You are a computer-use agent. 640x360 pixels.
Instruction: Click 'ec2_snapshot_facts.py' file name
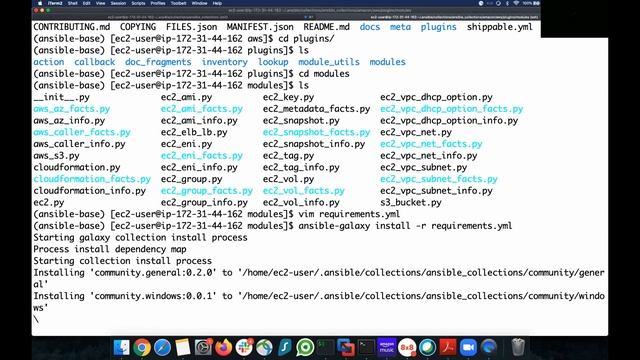click(316, 132)
